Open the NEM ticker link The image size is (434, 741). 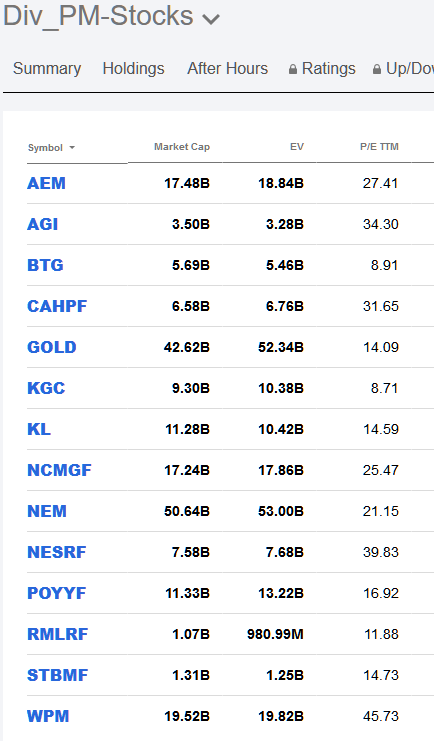click(47, 511)
